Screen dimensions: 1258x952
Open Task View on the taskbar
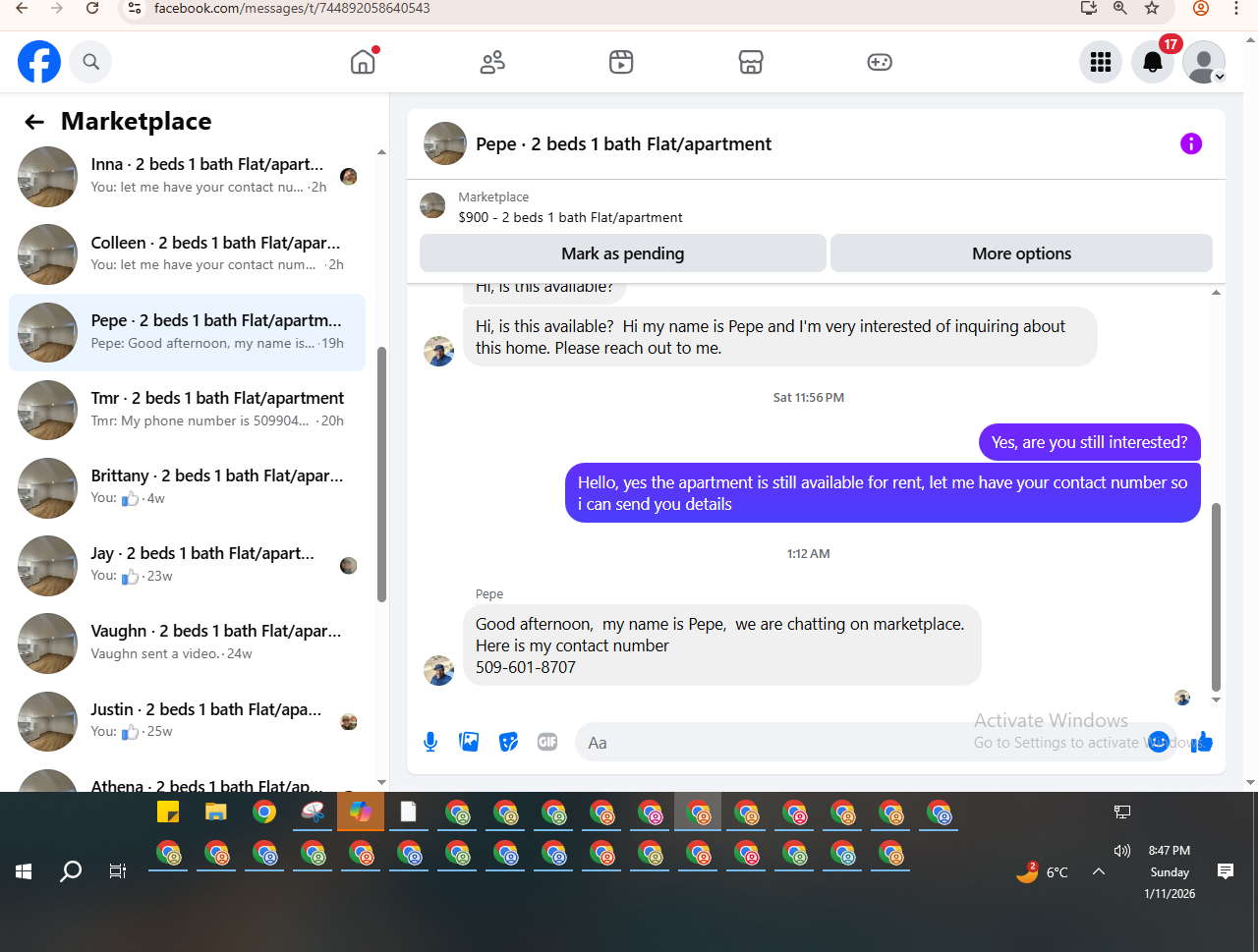pyautogui.click(x=118, y=871)
